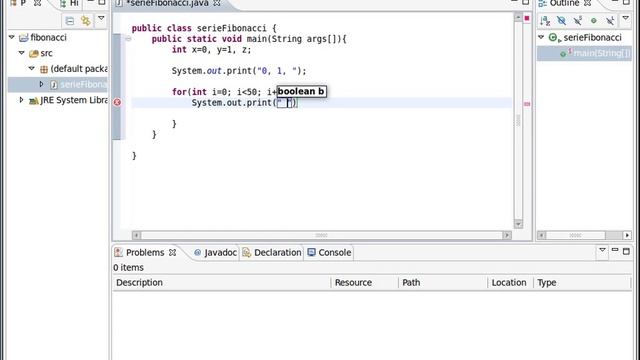This screenshot has height=360, width=640.
Task: Click the overview ruler error indicator at top
Action: click(x=527, y=18)
